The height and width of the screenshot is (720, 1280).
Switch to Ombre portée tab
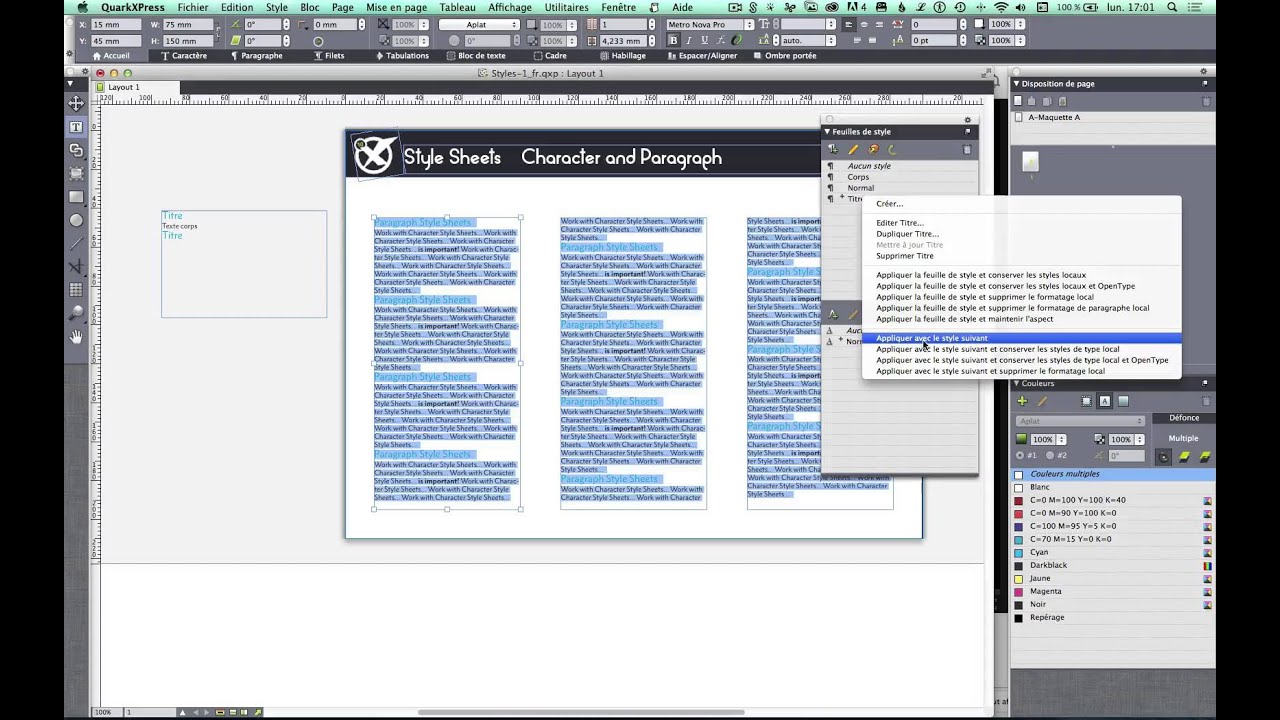(x=785, y=56)
